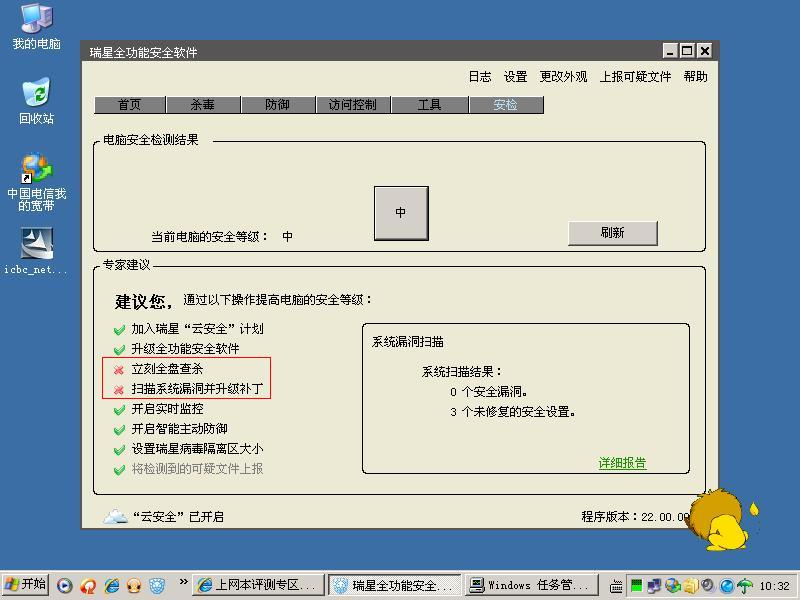
Task: Click the green task manager tray icon
Action: tap(636, 586)
